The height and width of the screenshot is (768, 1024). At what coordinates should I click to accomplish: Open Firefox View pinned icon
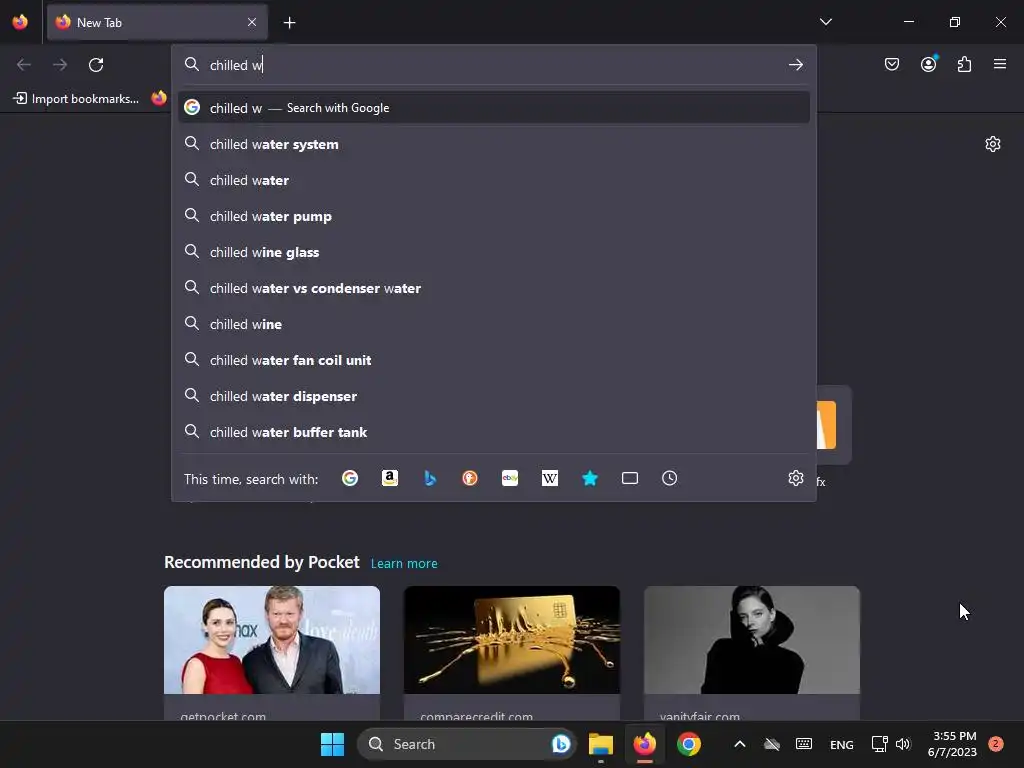(20, 22)
